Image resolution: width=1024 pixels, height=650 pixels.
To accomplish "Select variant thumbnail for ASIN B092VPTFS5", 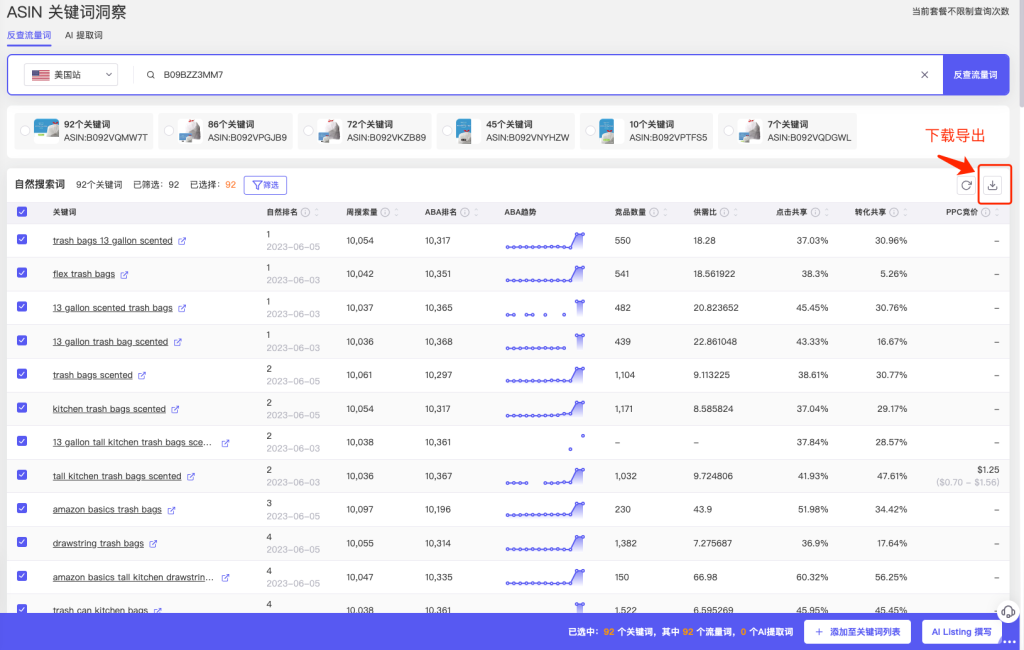I will (x=607, y=131).
